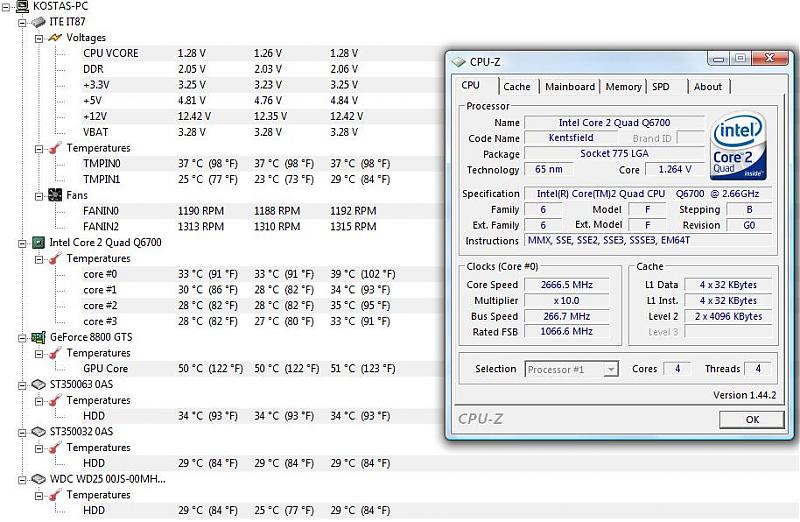Click the Fans icon in tree

tap(55, 195)
